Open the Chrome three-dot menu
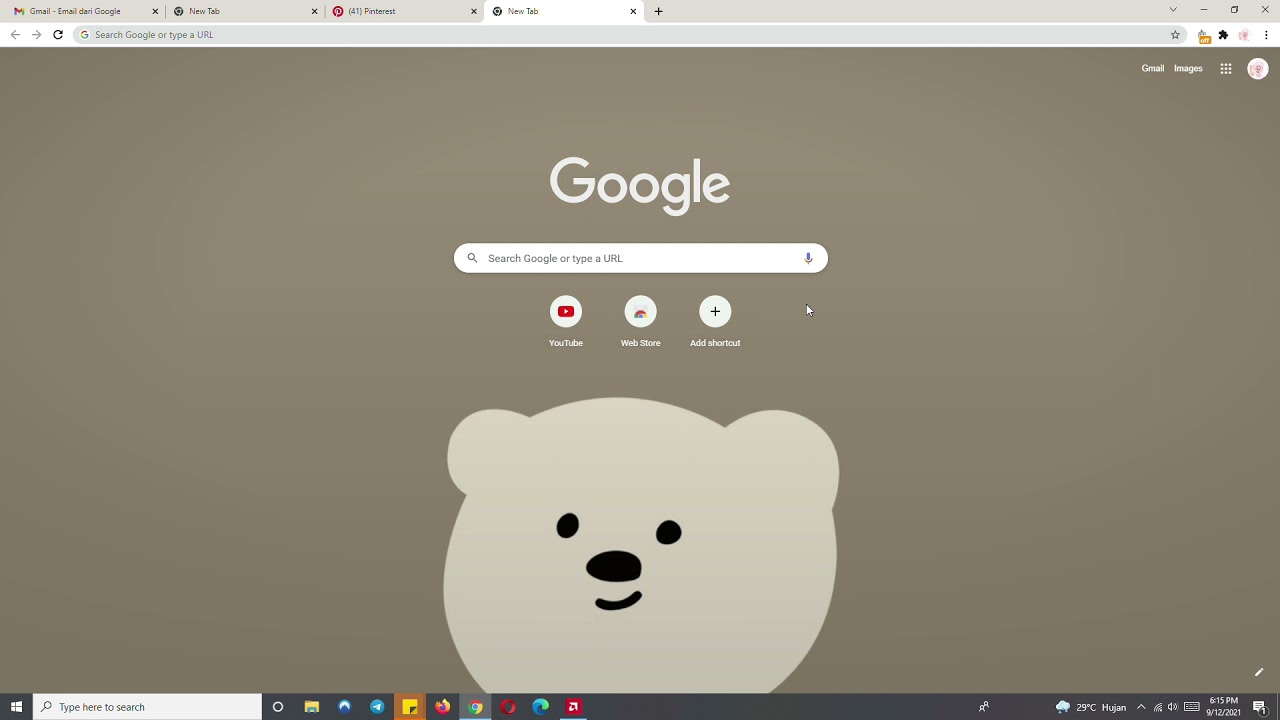1280x720 pixels. (1266, 35)
